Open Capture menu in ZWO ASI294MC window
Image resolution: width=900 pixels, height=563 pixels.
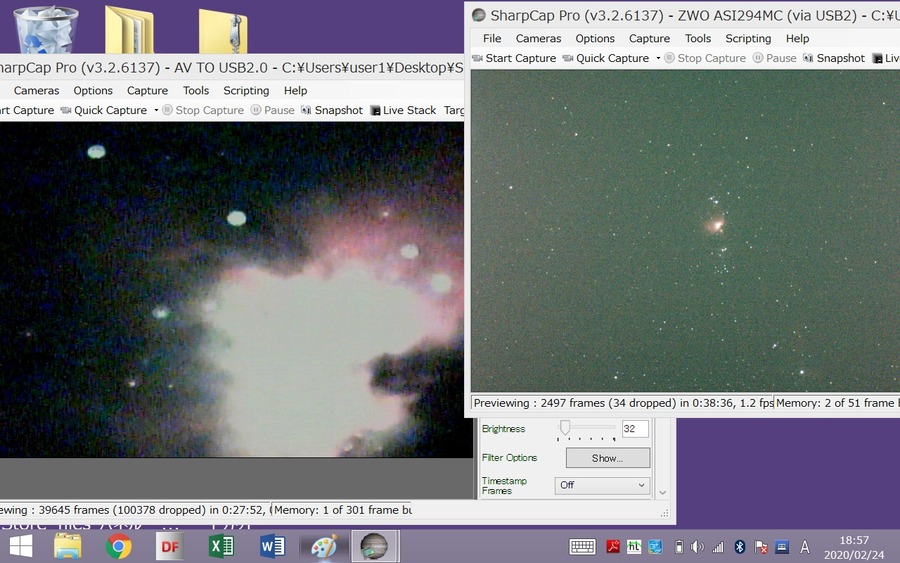point(649,38)
